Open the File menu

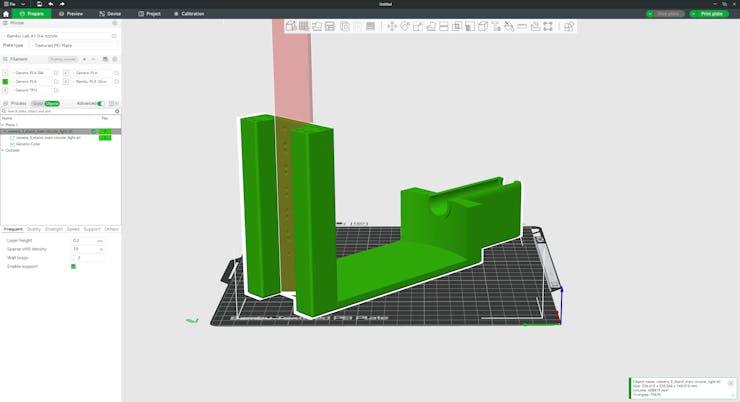click(x=10, y=4)
